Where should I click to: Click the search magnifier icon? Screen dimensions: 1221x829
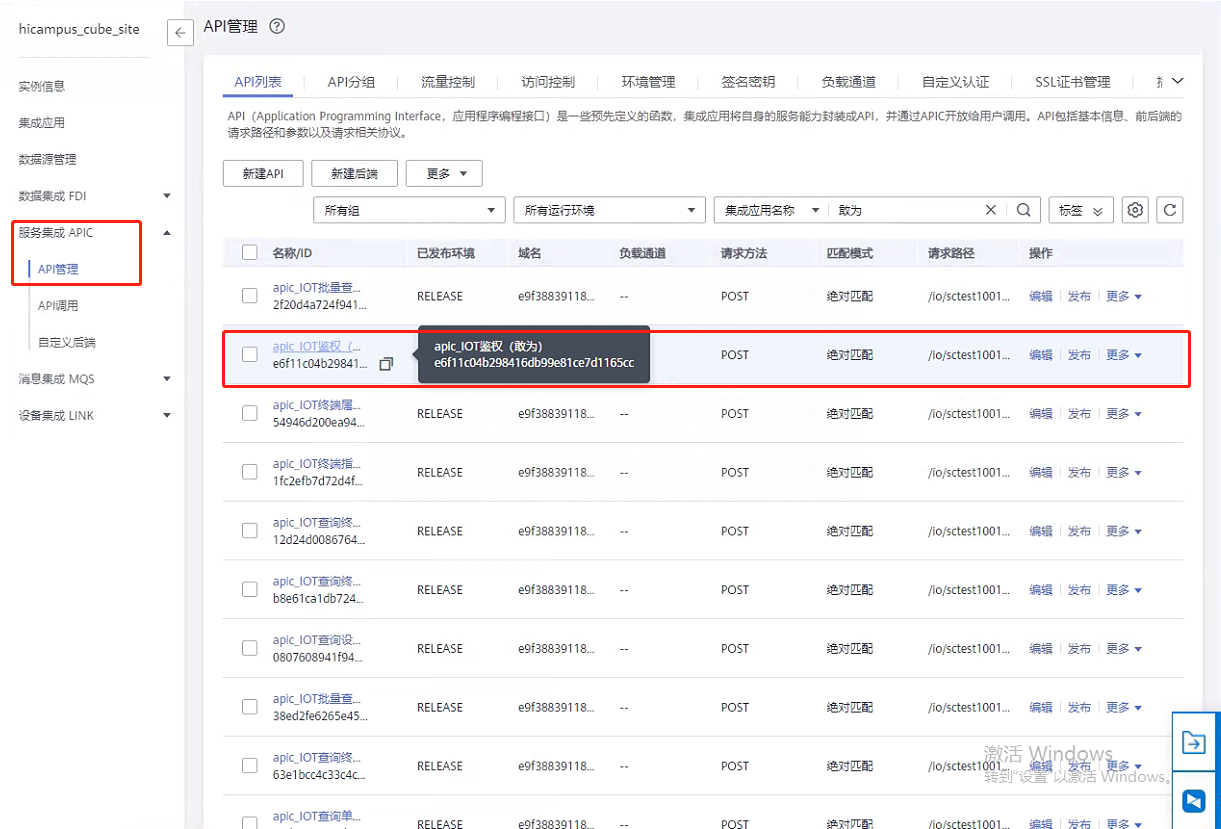tap(1023, 210)
